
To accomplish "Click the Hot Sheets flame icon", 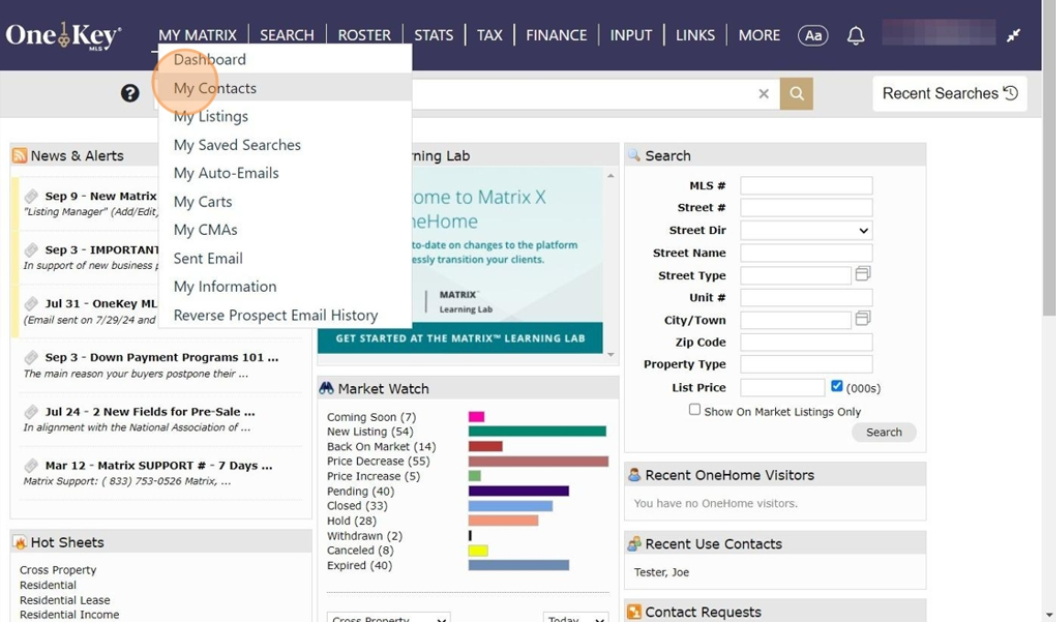I will click(x=20, y=542).
